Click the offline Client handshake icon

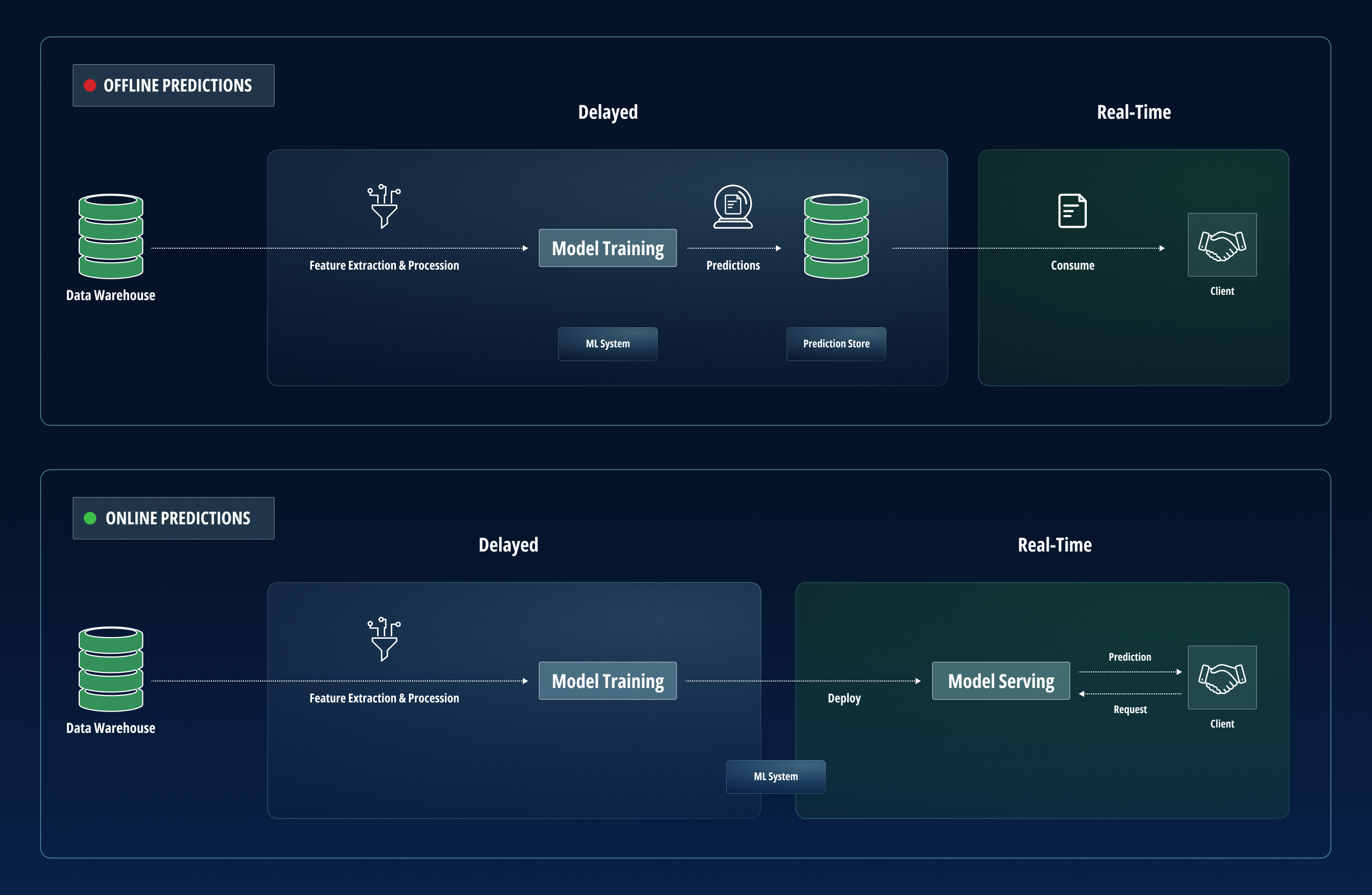1222,245
